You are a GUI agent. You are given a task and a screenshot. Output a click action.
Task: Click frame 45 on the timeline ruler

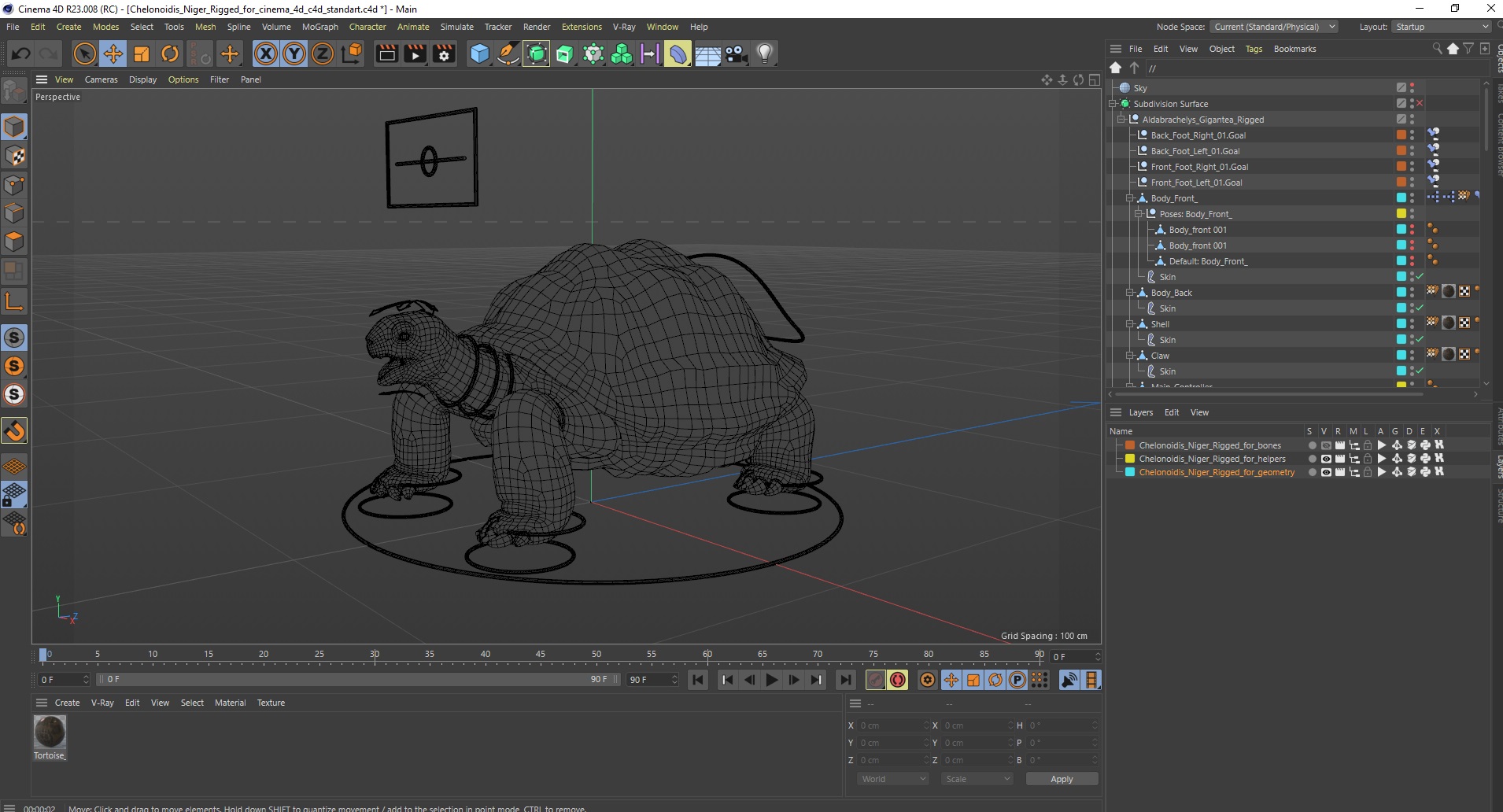[x=541, y=655]
